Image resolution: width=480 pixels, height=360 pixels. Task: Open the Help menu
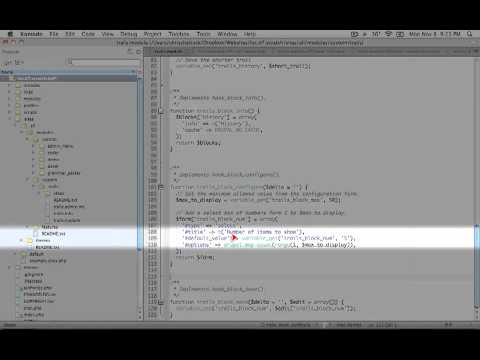250,34
